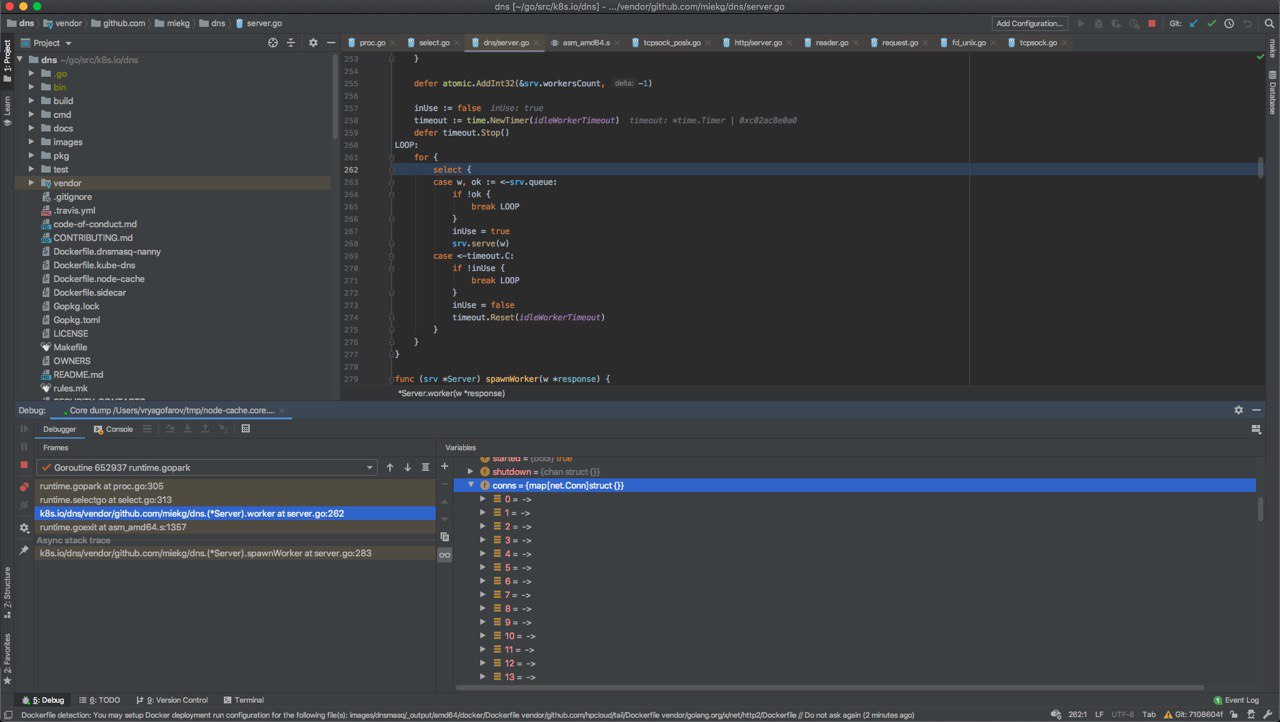This screenshot has width=1280, height=722.
Task: Click the Debug bug icon in the top toolbar
Action: [1098, 23]
